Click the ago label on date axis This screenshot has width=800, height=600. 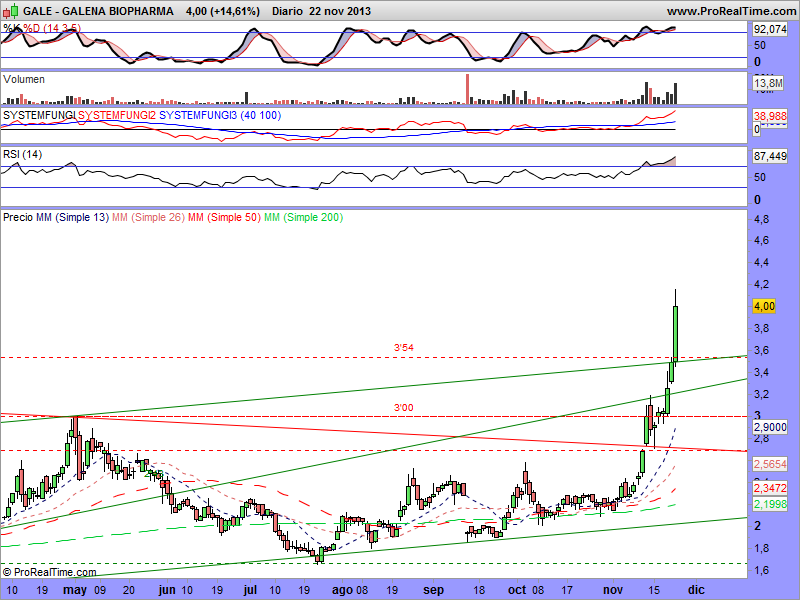coord(342,590)
